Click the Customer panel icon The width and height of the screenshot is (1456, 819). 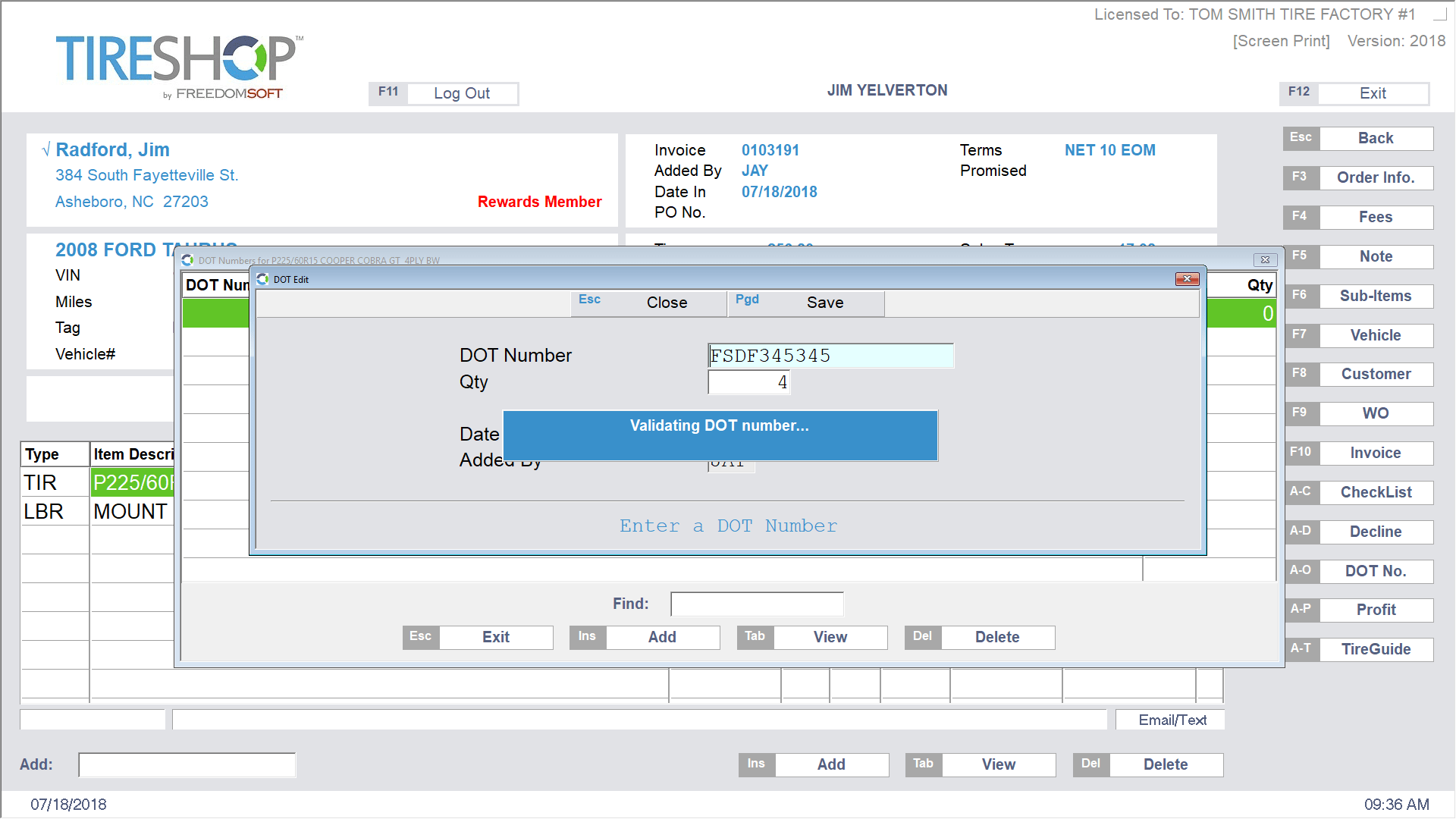coord(1375,374)
